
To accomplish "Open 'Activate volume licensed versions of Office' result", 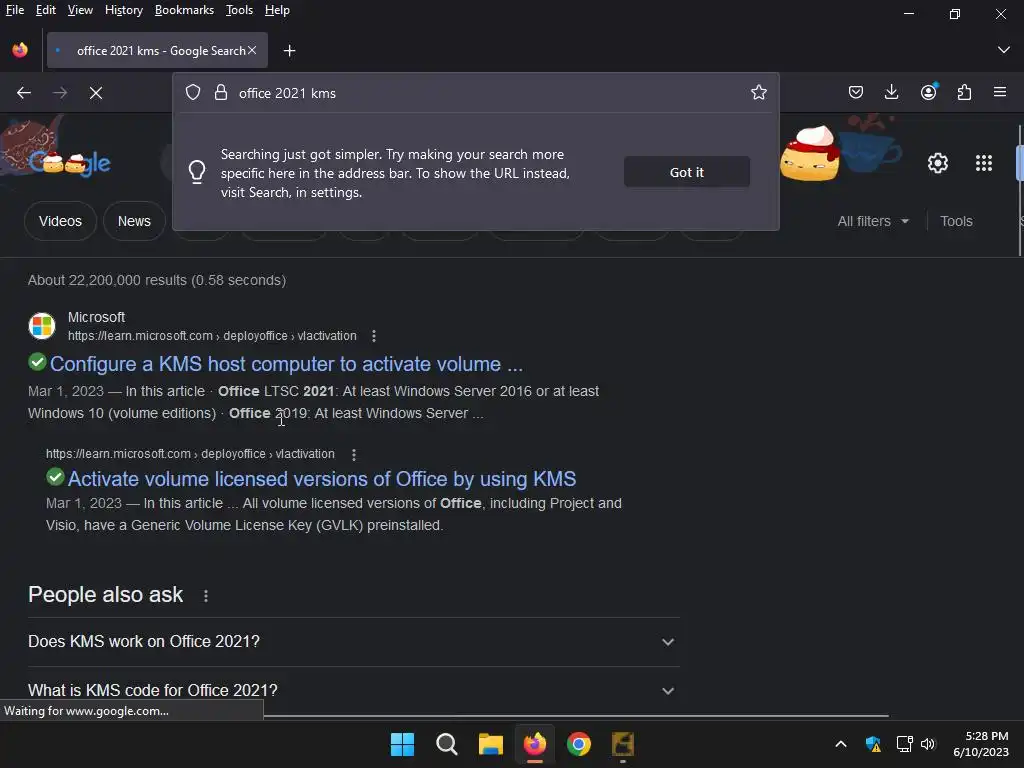I will point(321,479).
